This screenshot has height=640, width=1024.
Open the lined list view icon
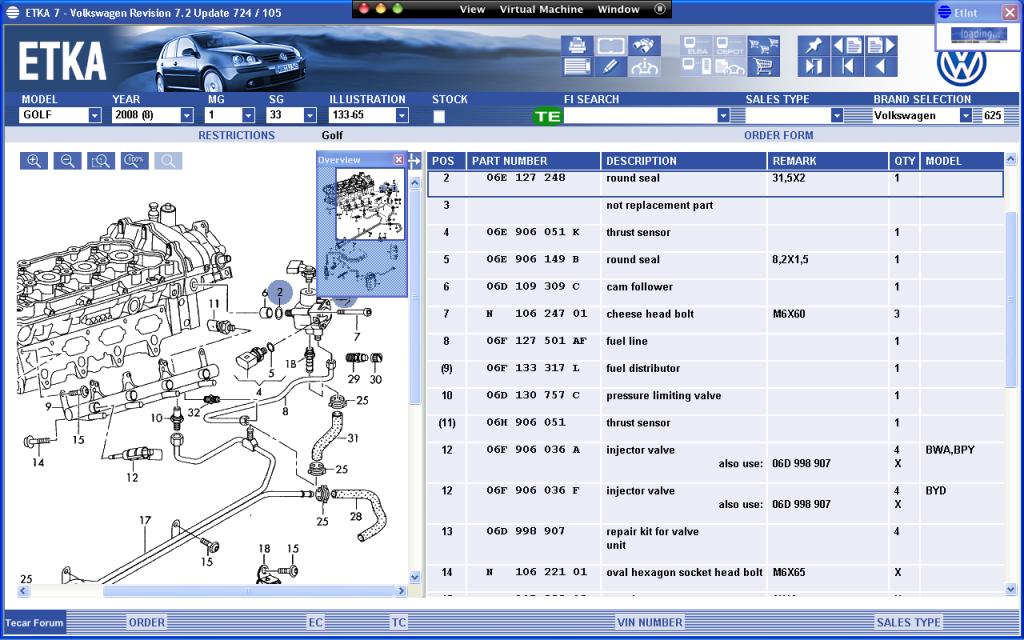(x=577, y=67)
